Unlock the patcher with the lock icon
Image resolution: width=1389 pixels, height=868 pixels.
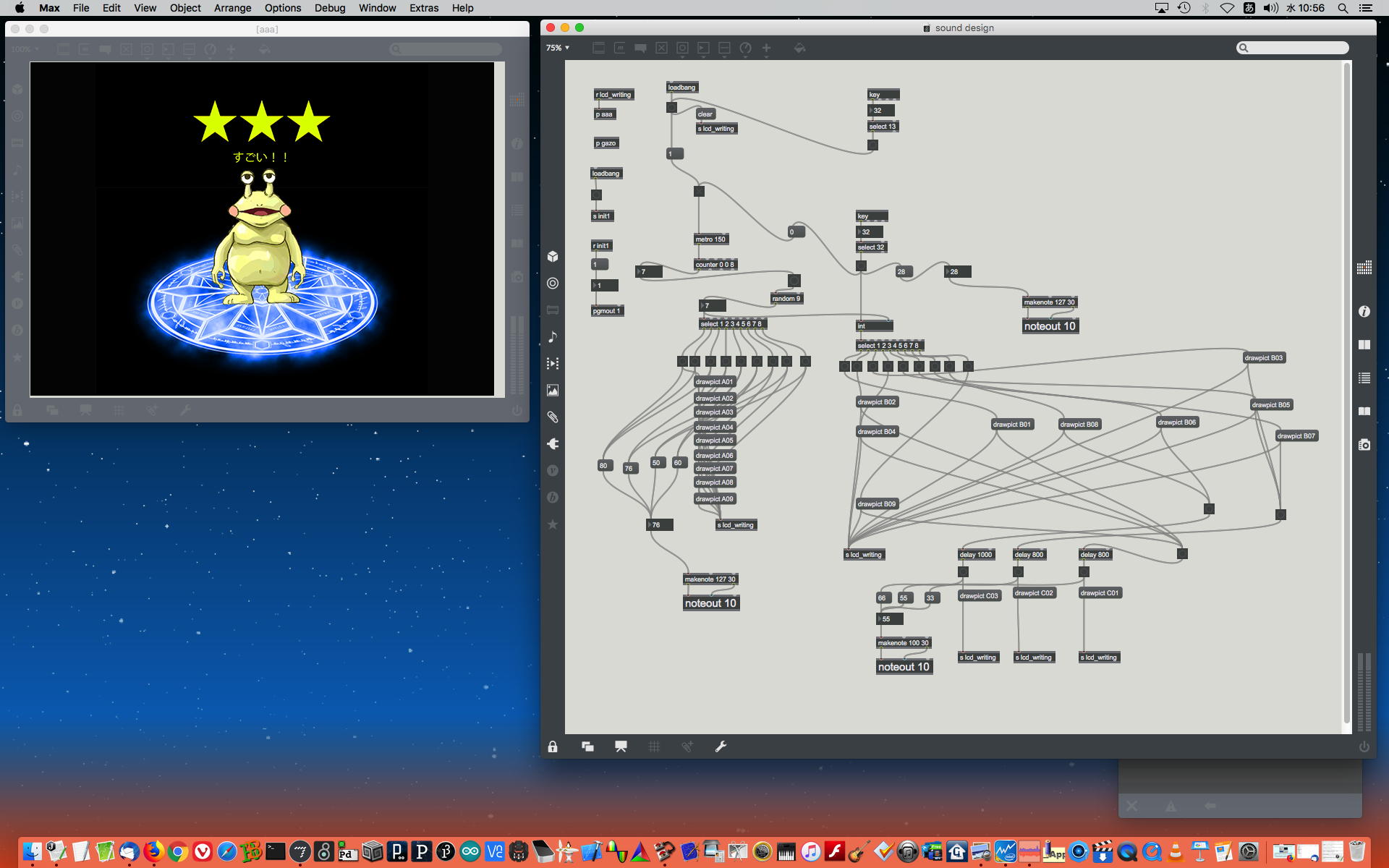tap(553, 746)
